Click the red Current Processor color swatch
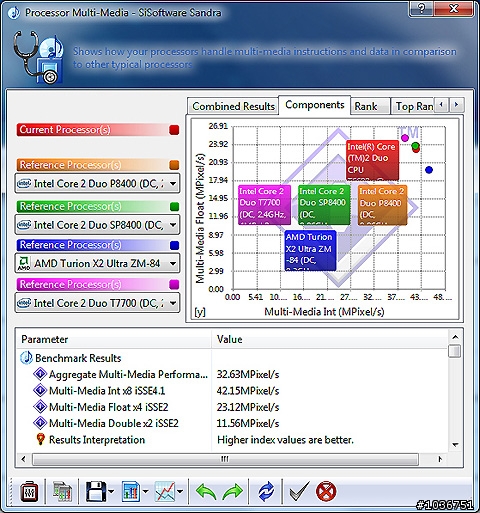Screen dimensions: 480x513 (174, 130)
